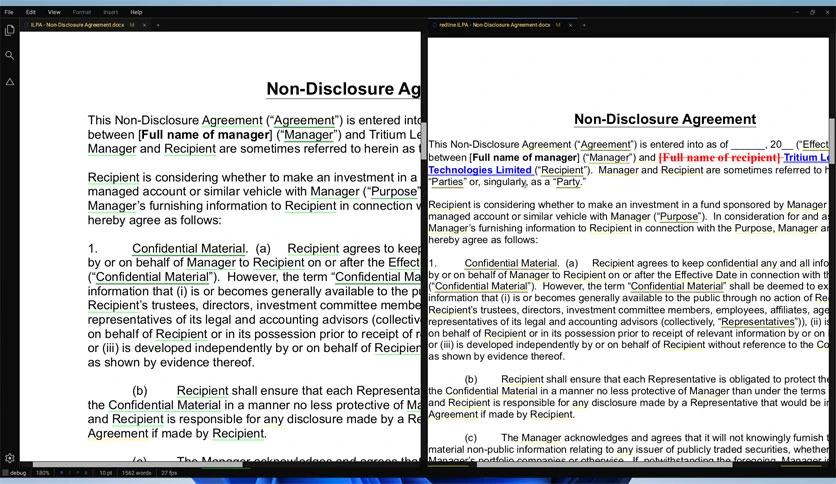Image resolution: width=836 pixels, height=484 pixels.
Task: Open the File menu
Action: [9, 12]
